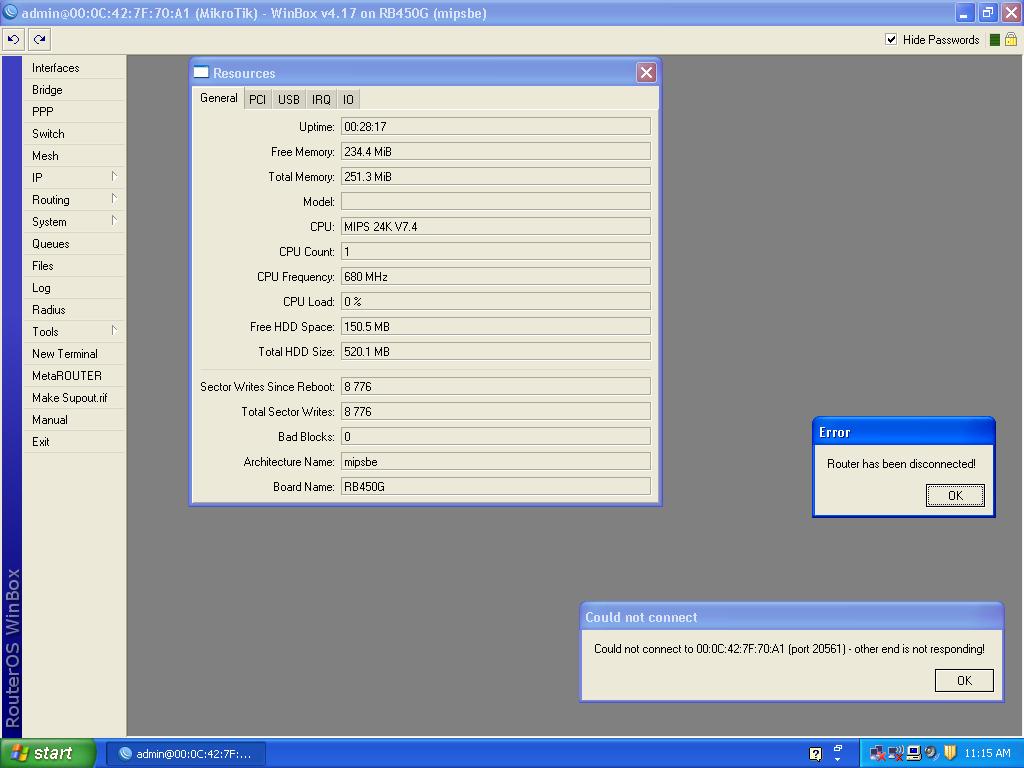Click the Could not connect dialog title bar
The width and height of the screenshot is (1024, 768).
tap(792, 617)
